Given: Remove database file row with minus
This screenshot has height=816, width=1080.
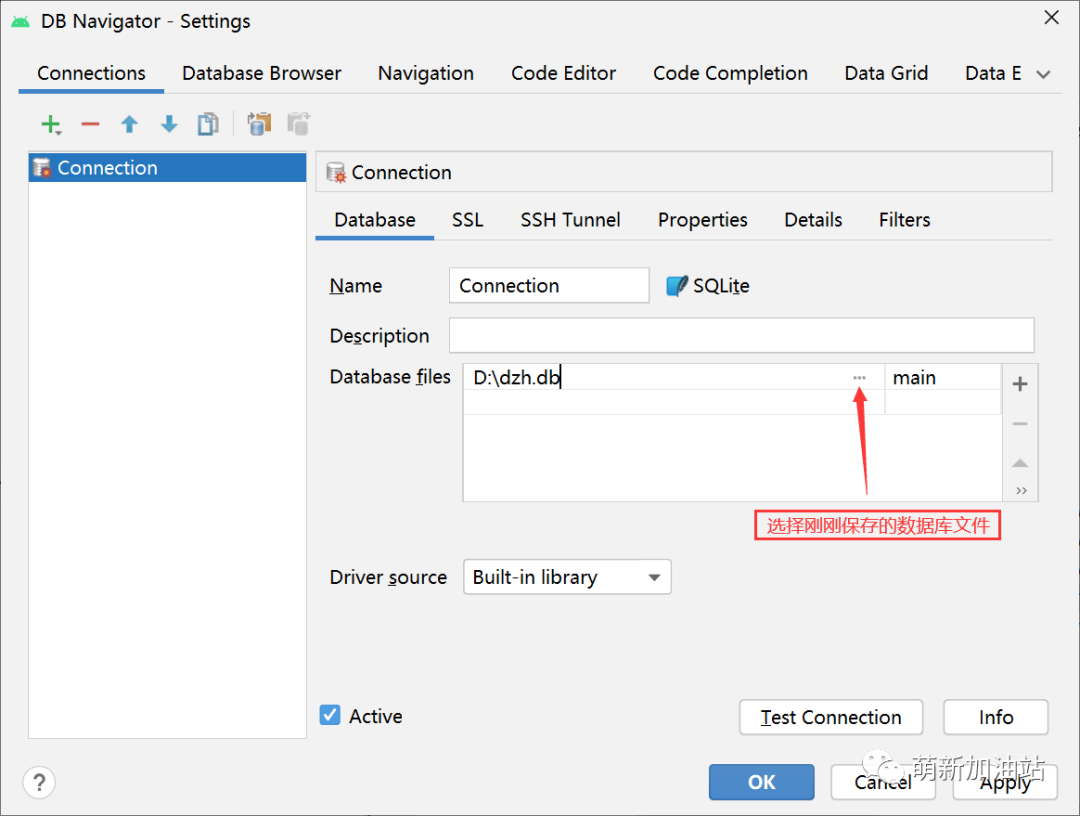Looking at the screenshot, I should 1020,423.
